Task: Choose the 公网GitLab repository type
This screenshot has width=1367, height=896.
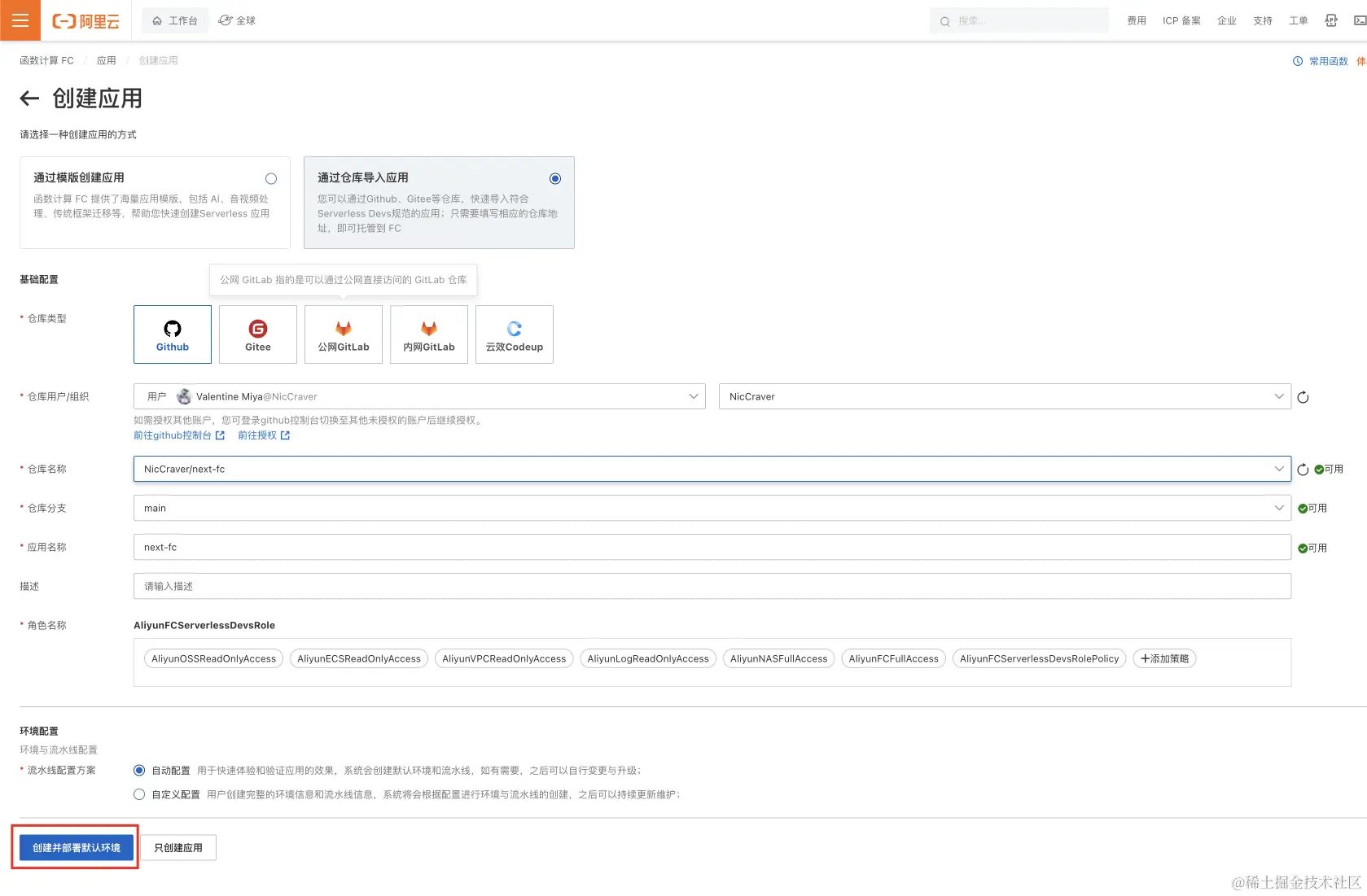Action: [344, 334]
